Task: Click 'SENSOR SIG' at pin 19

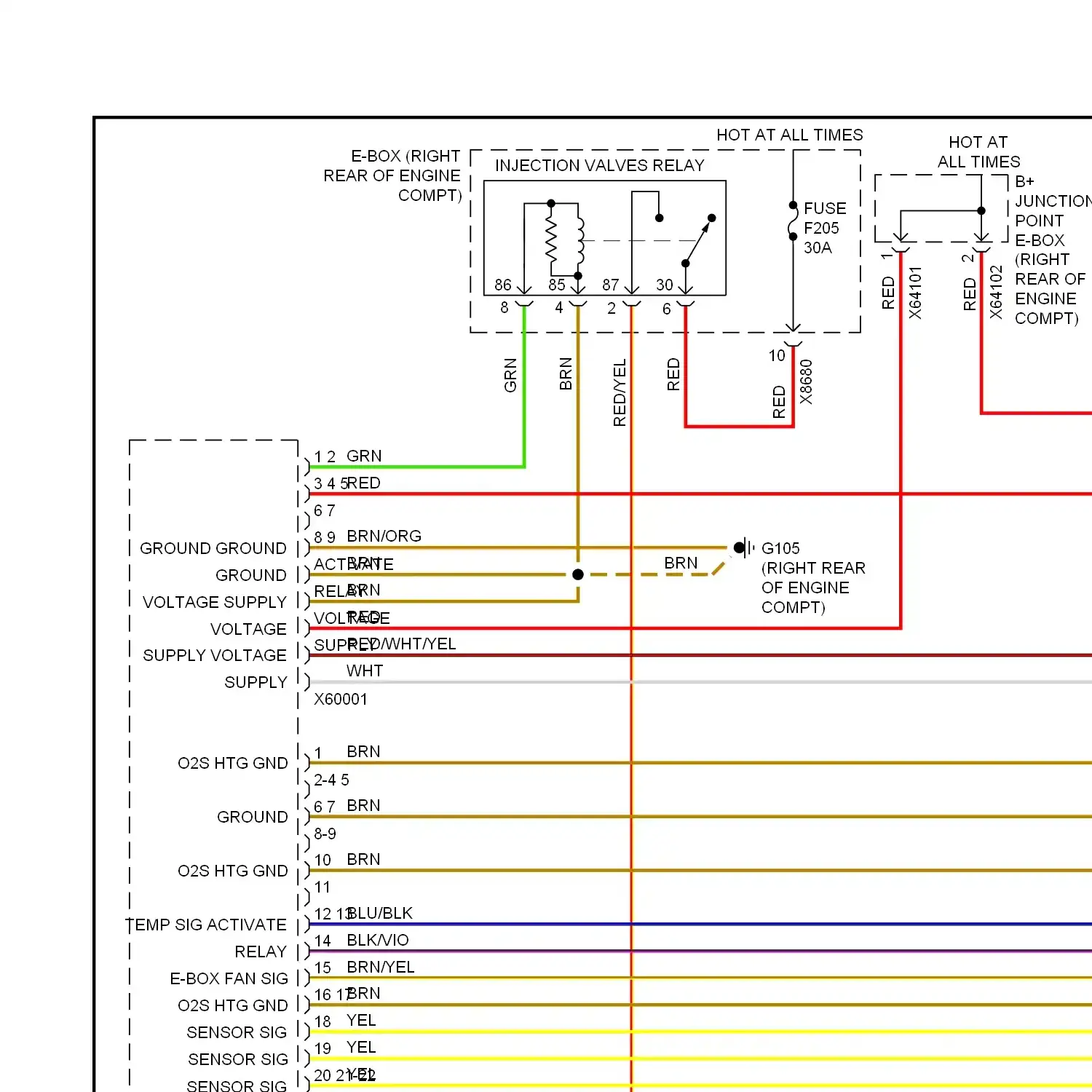Action: (x=238, y=1059)
